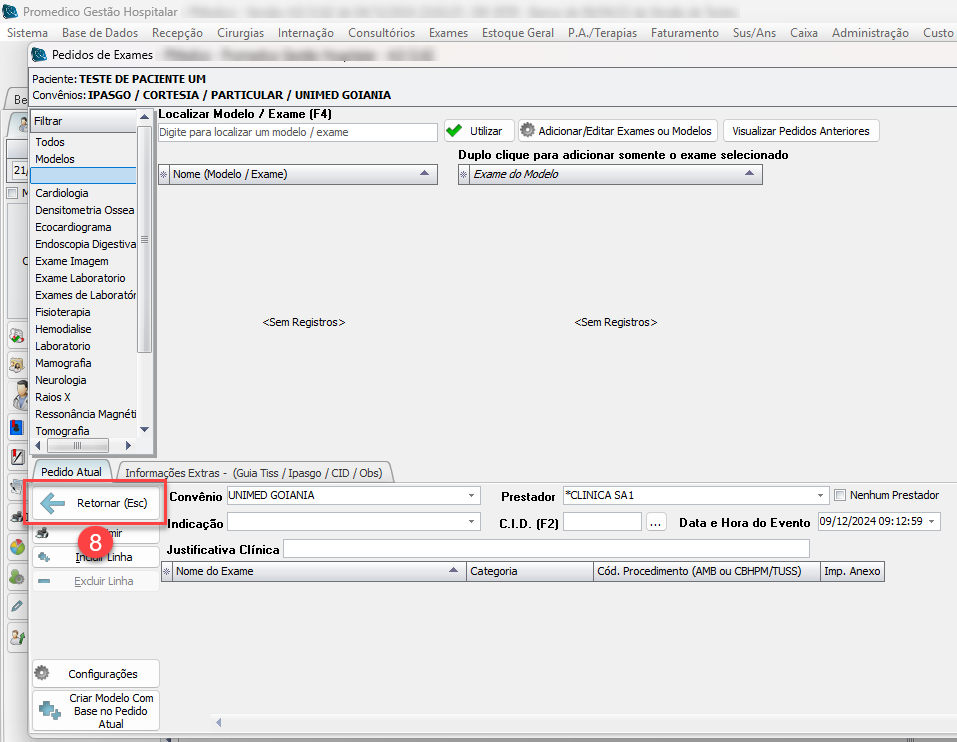This screenshot has width=957, height=742.
Task: Click Visualizar Pedidos Anteriores button
Action: click(801, 131)
